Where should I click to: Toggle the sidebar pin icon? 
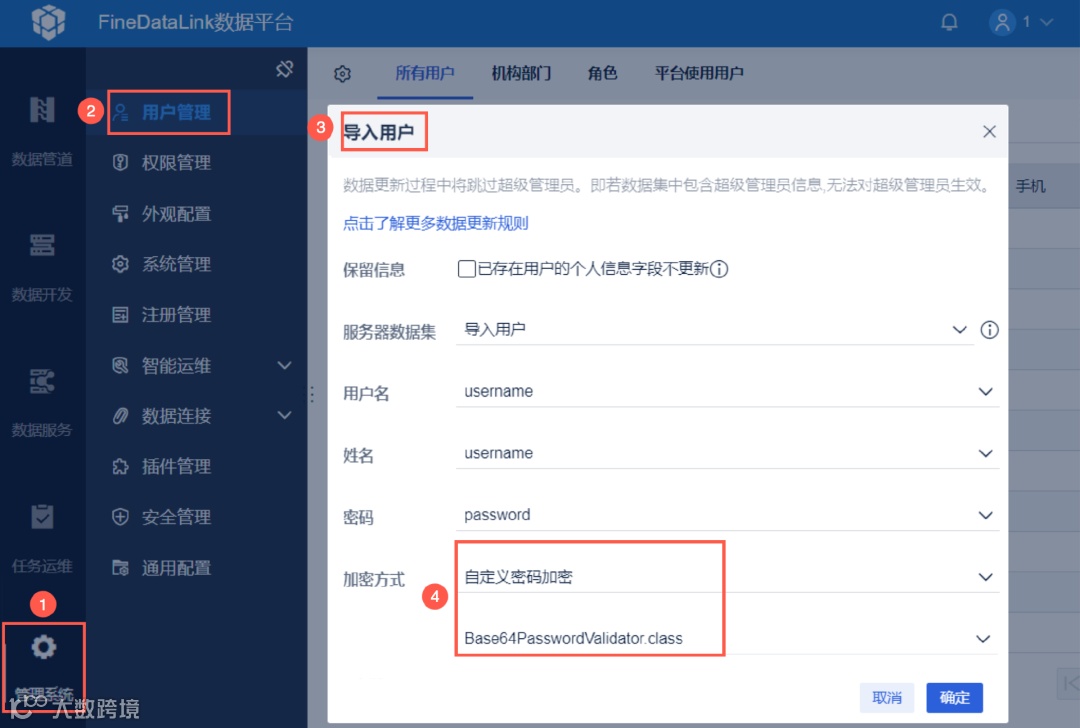pos(284,69)
